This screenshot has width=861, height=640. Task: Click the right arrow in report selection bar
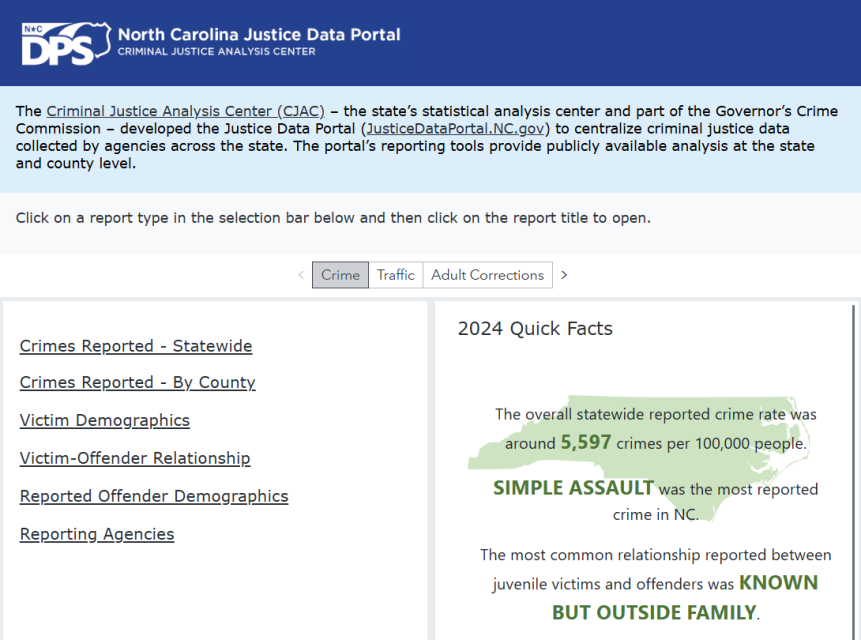pos(564,274)
